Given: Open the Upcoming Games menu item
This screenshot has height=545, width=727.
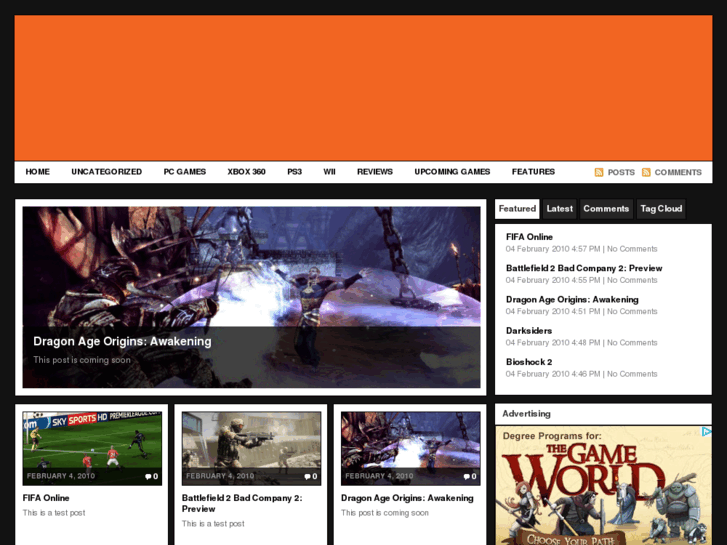Looking at the screenshot, I should point(452,172).
